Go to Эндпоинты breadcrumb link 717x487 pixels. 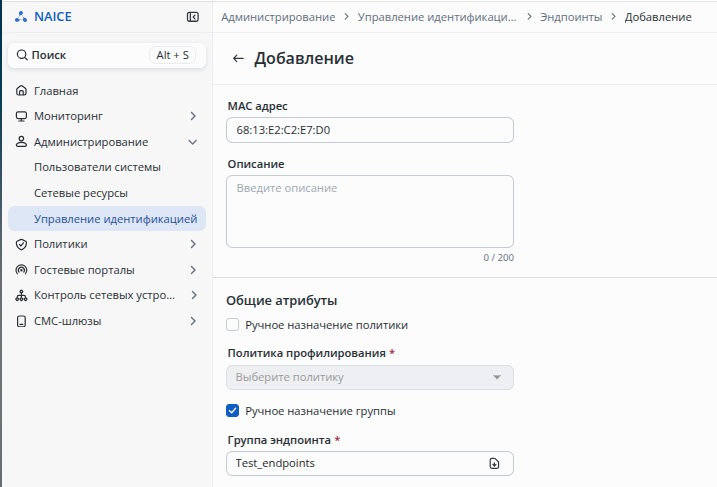(x=571, y=17)
